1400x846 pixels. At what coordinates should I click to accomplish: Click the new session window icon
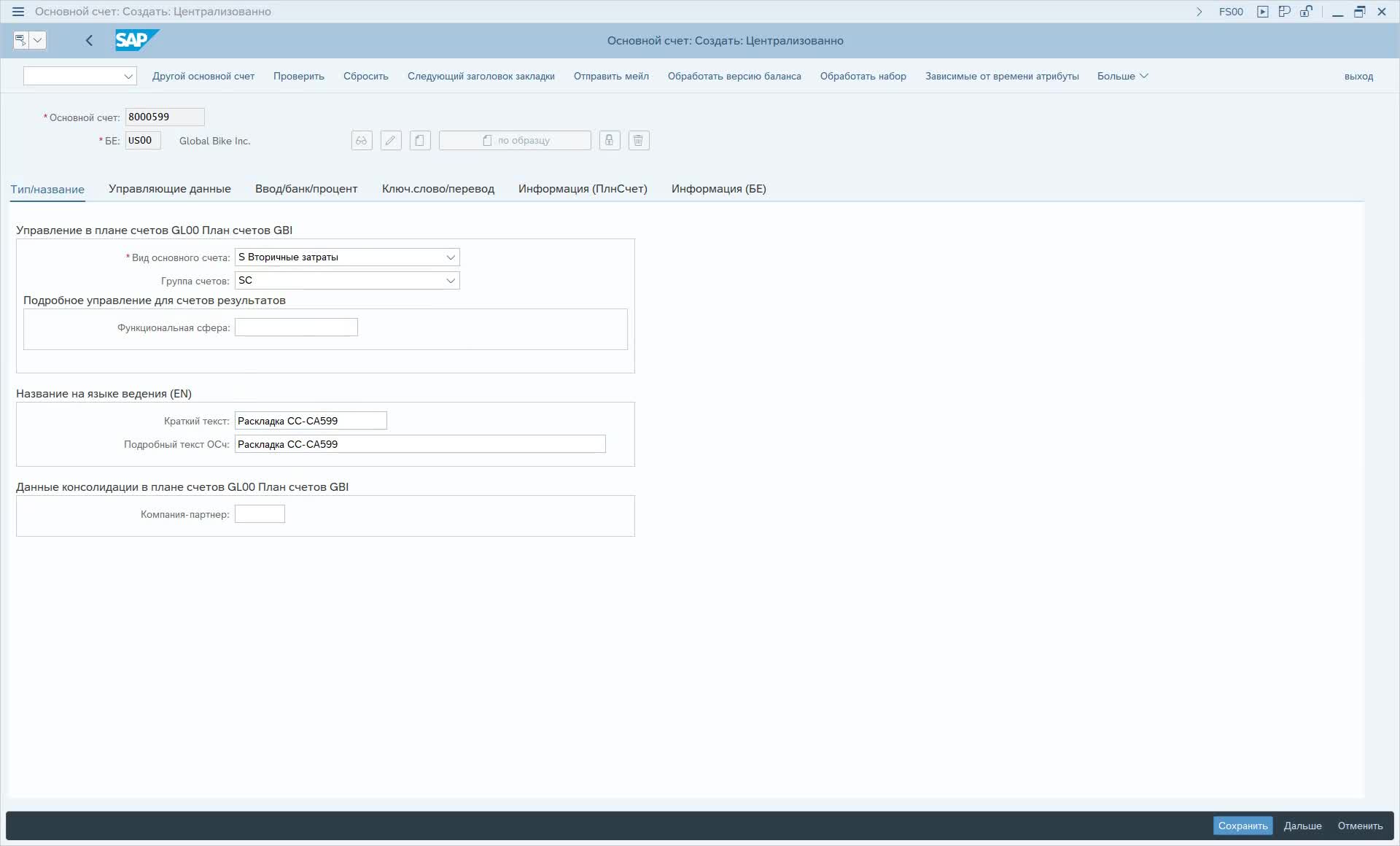tap(1285, 12)
